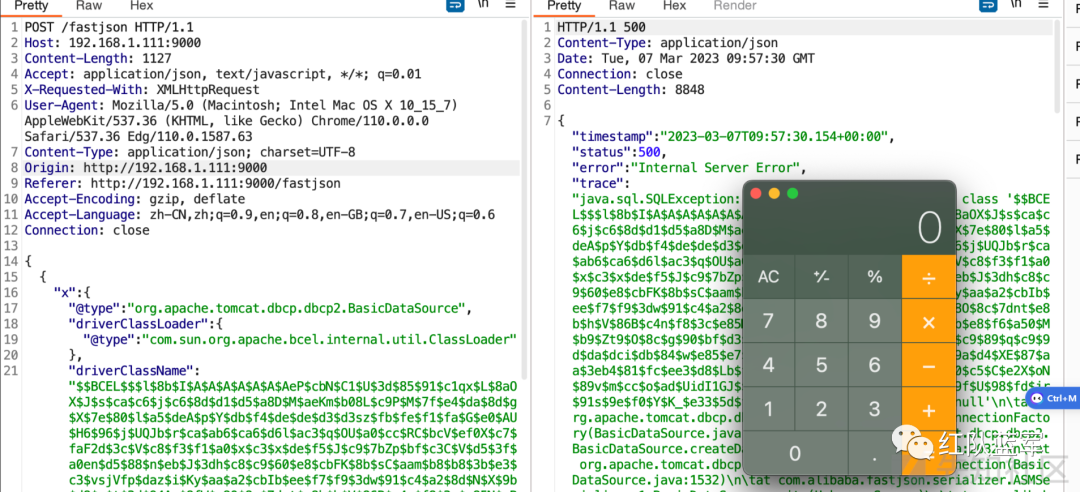
Task: Click digit 0 in Calculator keypad
Action: tap(796, 453)
